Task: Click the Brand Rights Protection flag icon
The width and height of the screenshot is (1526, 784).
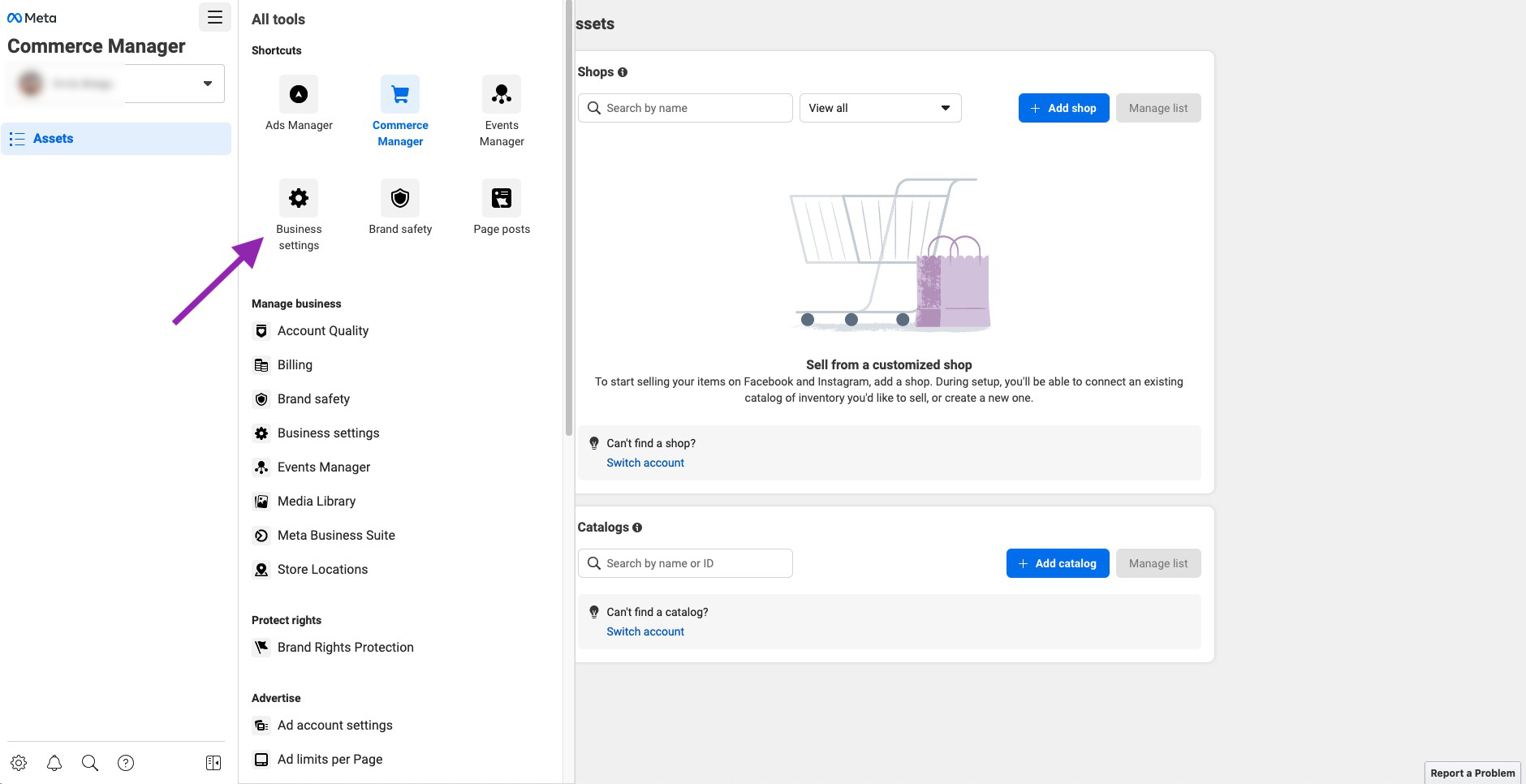Action: pyautogui.click(x=261, y=648)
